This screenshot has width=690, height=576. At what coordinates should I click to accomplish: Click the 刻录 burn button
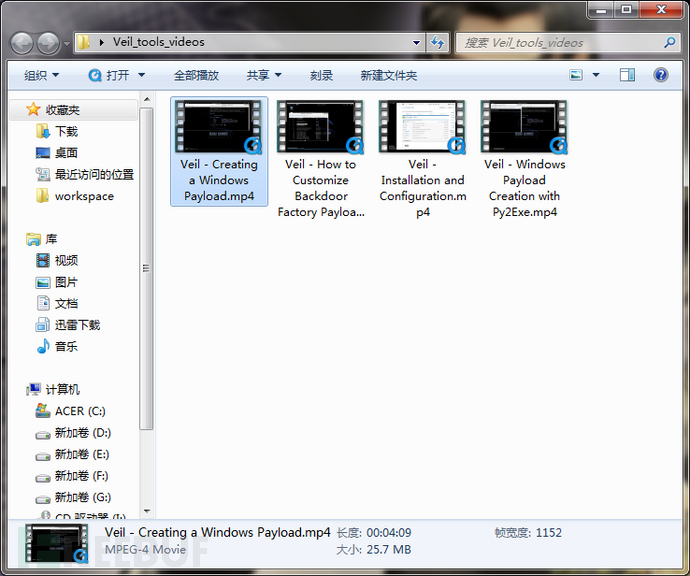coord(321,75)
